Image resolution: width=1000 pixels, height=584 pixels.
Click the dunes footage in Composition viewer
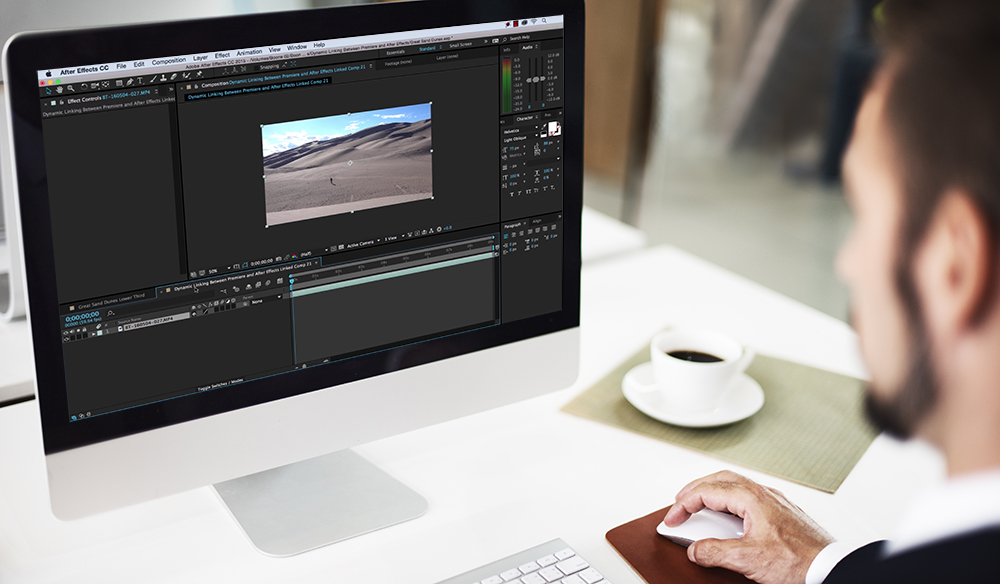pyautogui.click(x=348, y=163)
